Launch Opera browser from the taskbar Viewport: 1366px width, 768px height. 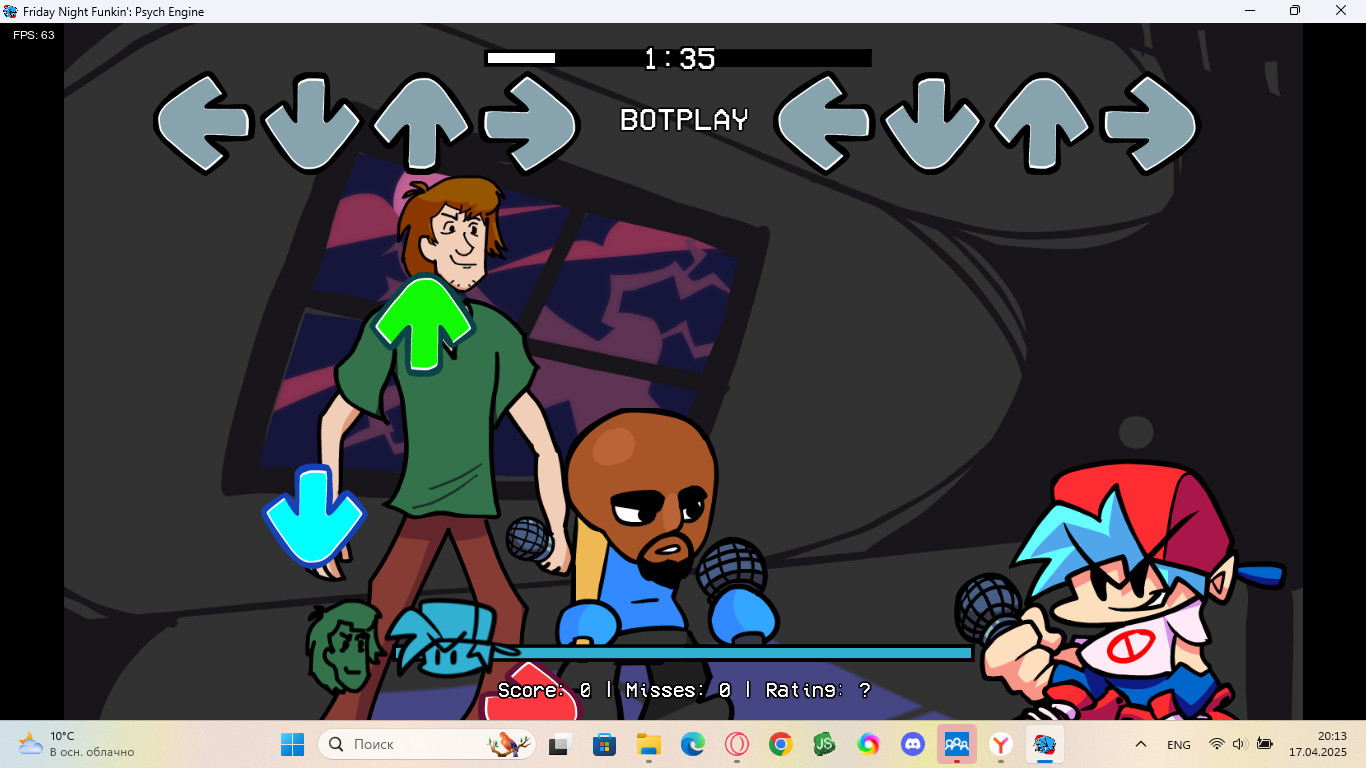tap(738, 744)
